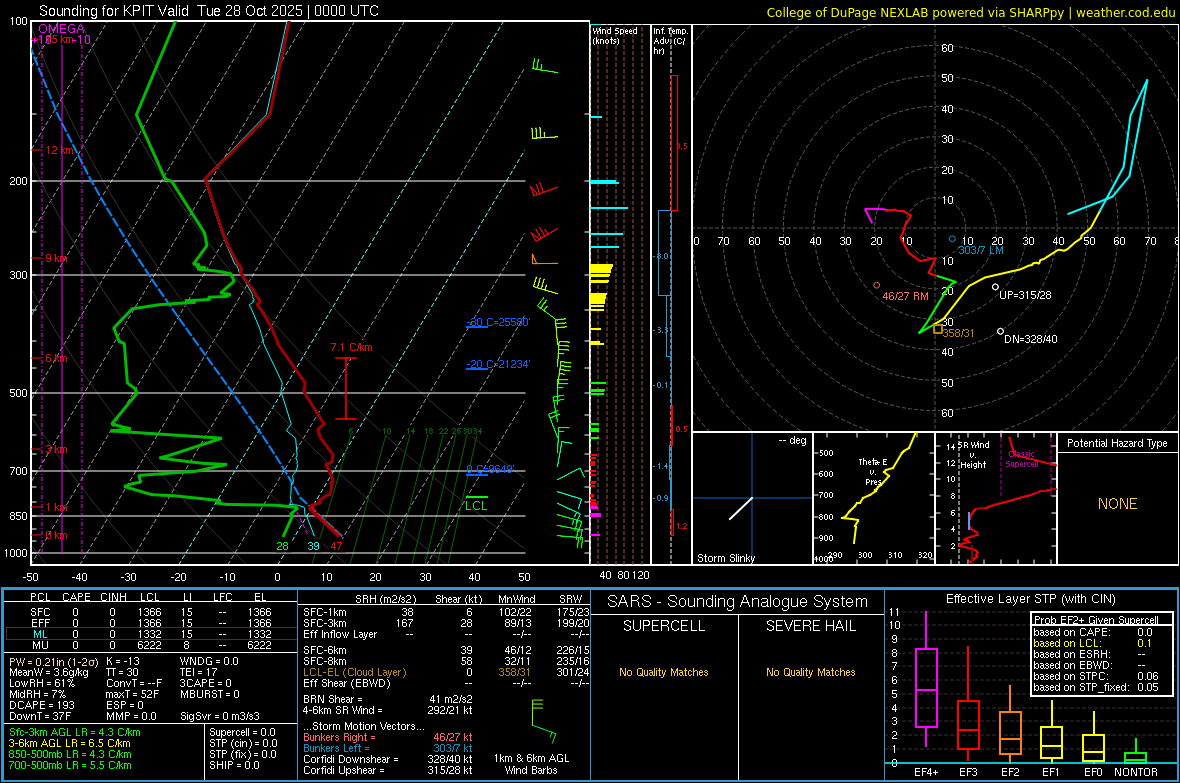The height and width of the screenshot is (783, 1180).
Task: Click the 'UP=315/28' Corfidi label
Action: pos(1025,295)
